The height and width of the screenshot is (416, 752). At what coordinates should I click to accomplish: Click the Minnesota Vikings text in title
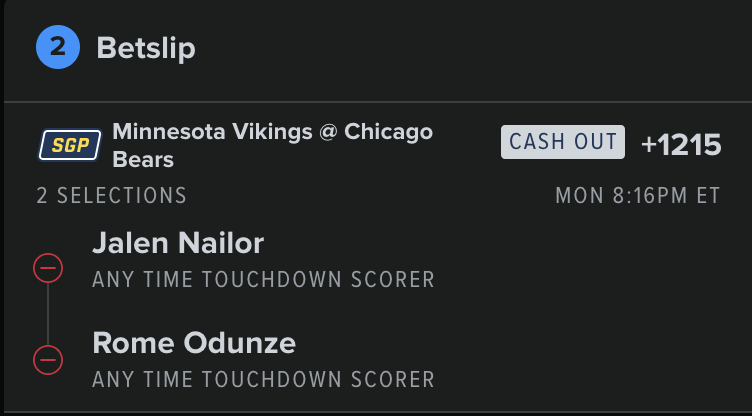[x=212, y=131]
